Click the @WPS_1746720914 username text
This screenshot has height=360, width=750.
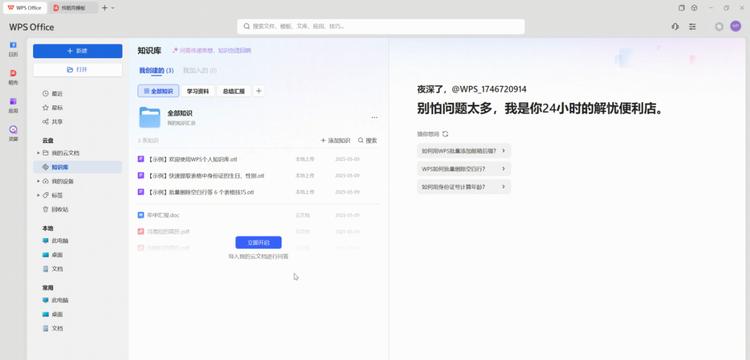tap(489, 89)
